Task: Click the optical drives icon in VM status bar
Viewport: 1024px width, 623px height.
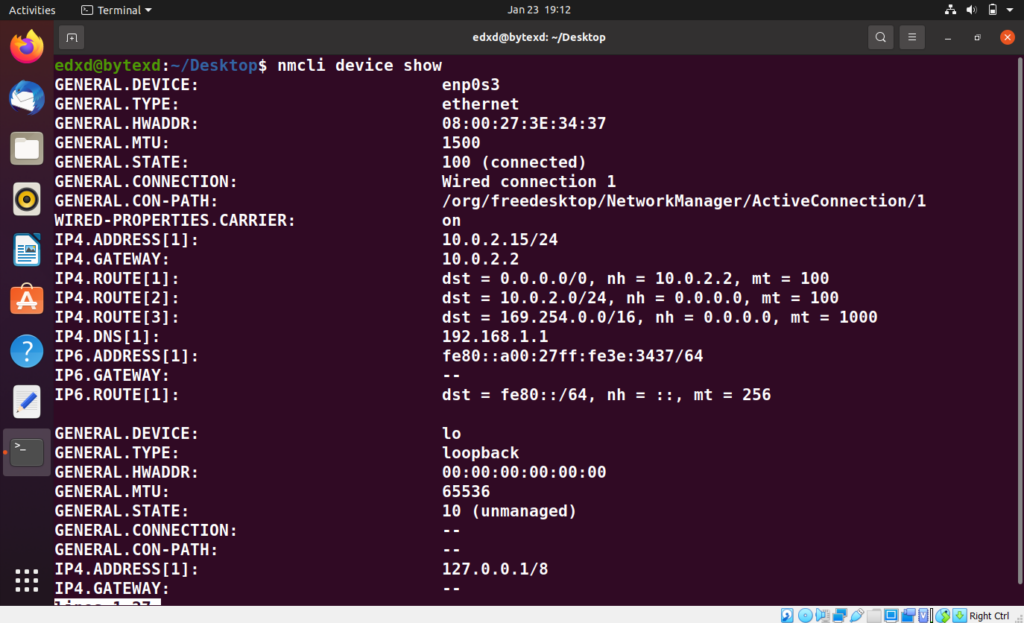Action: click(805, 615)
